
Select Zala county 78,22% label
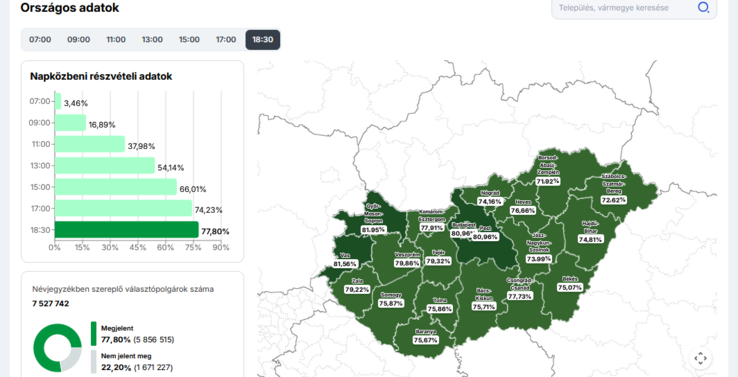357,290
